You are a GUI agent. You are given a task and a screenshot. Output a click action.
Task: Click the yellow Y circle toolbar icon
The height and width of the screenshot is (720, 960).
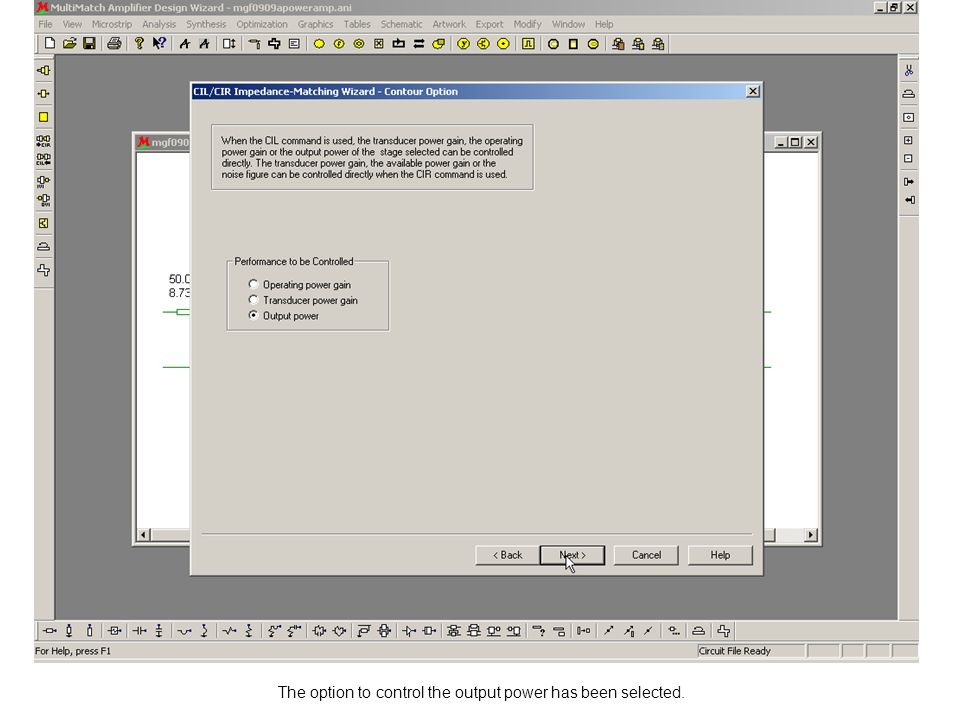pyautogui.click(x=463, y=44)
